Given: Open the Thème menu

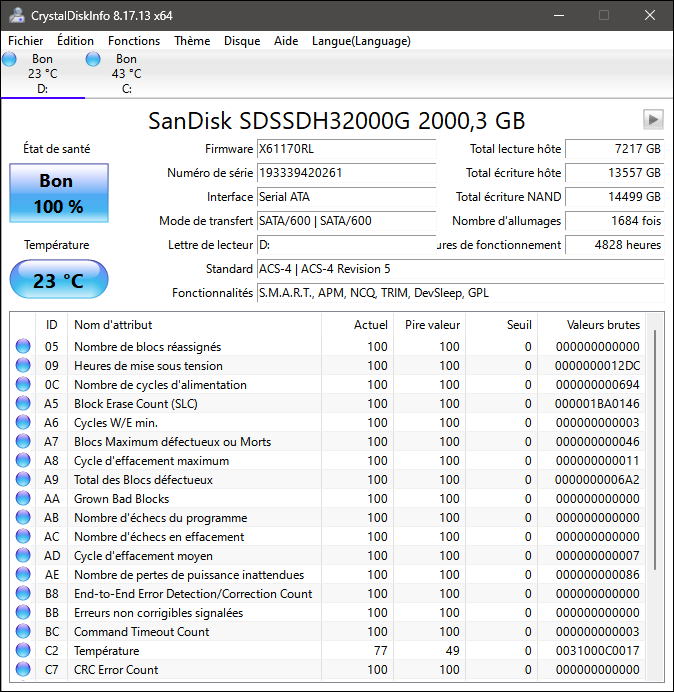Looking at the screenshot, I should coord(192,41).
